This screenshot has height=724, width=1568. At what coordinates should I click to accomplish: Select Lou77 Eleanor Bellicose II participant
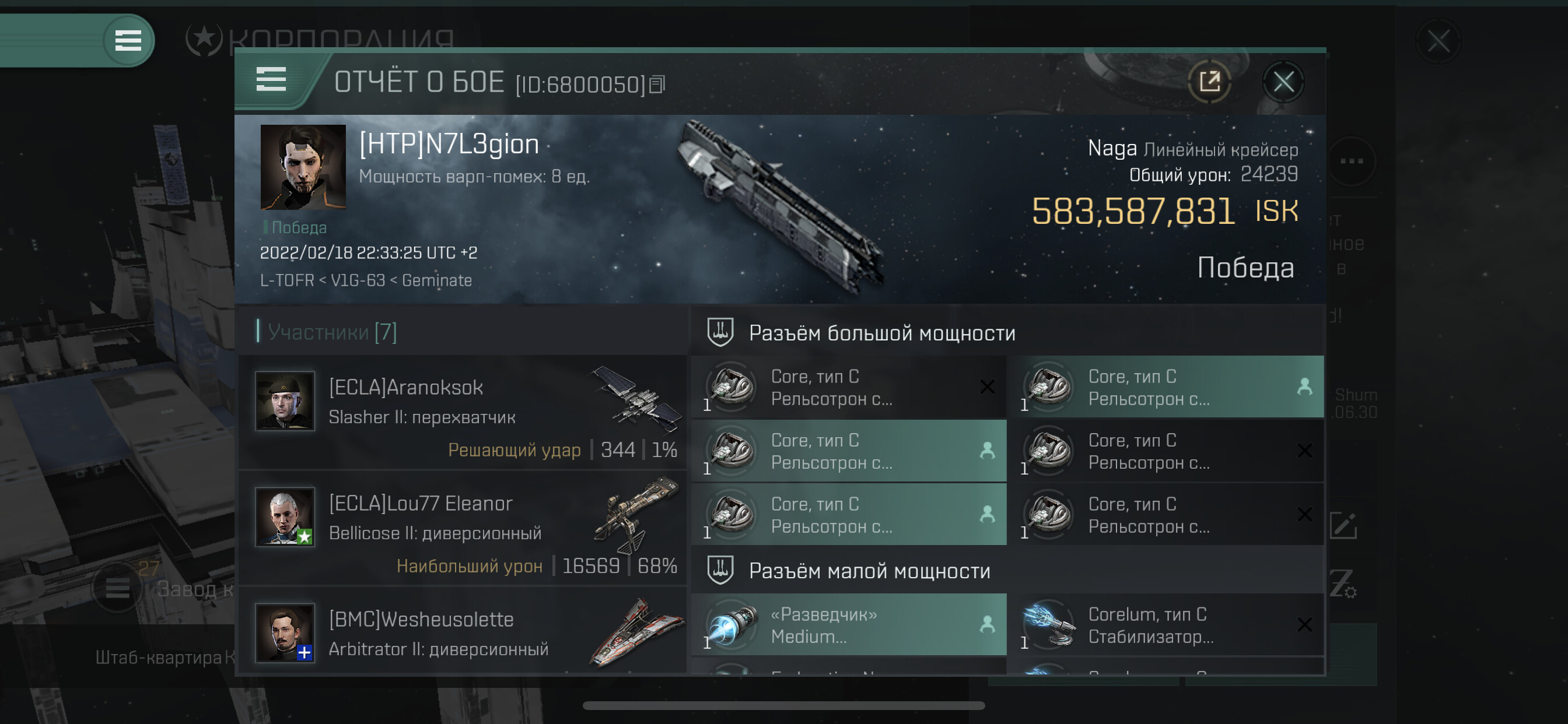point(464,528)
